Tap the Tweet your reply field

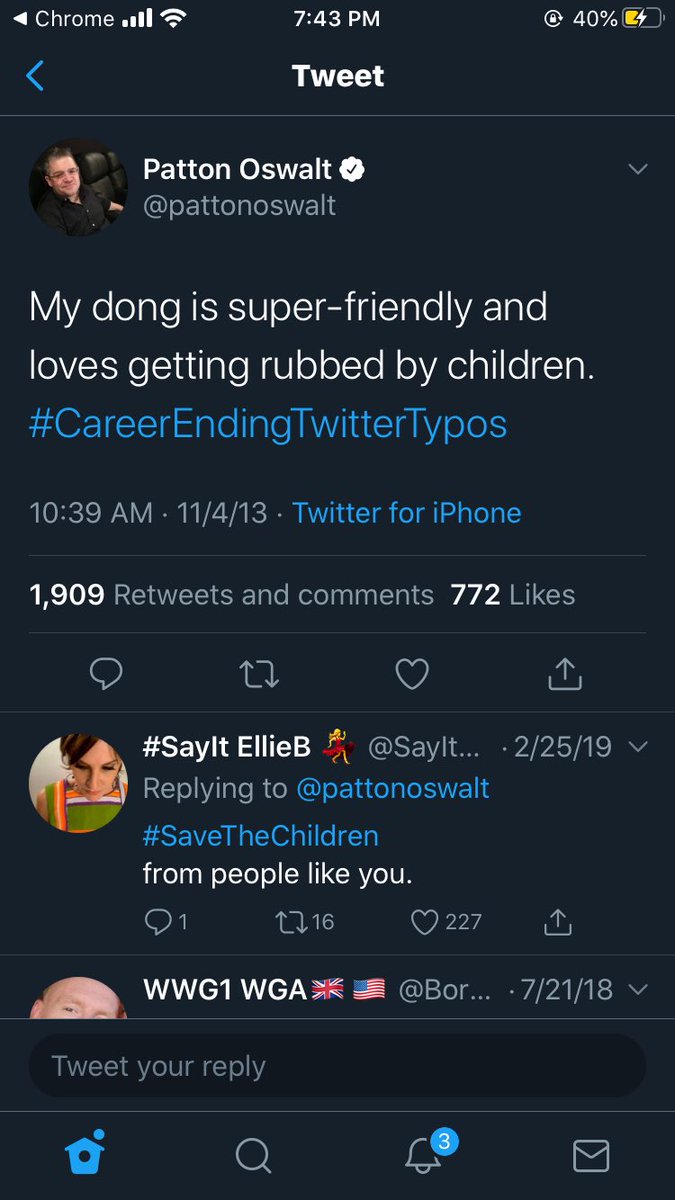337,1066
